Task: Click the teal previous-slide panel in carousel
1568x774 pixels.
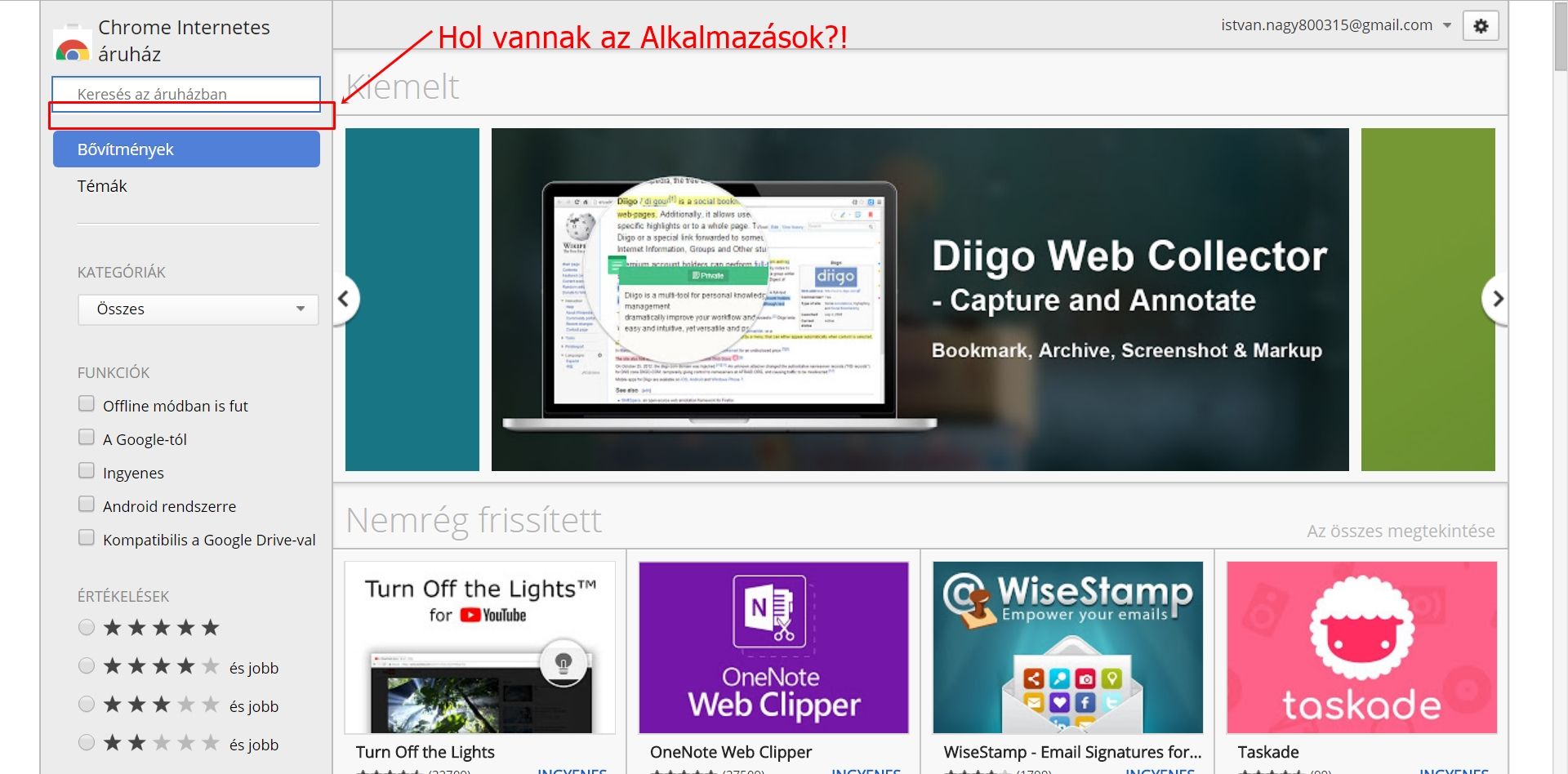Action: point(412,300)
